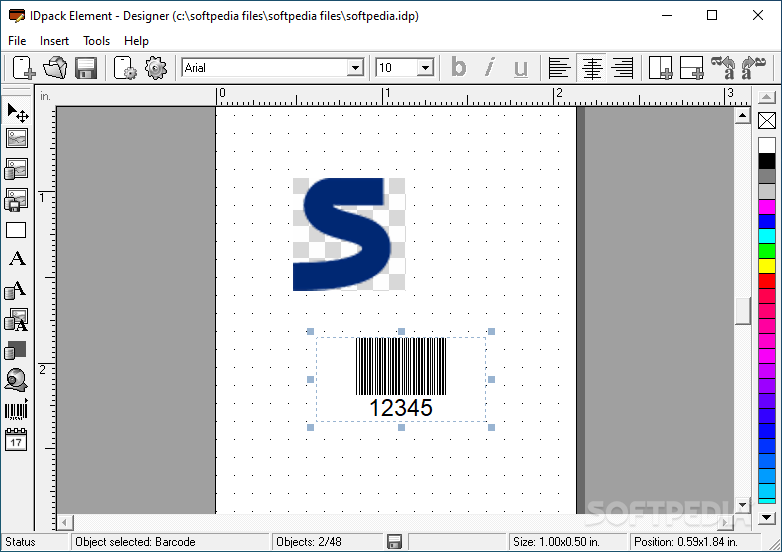Select the no-color crossed swatch
The image size is (782, 552).
[767, 120]
